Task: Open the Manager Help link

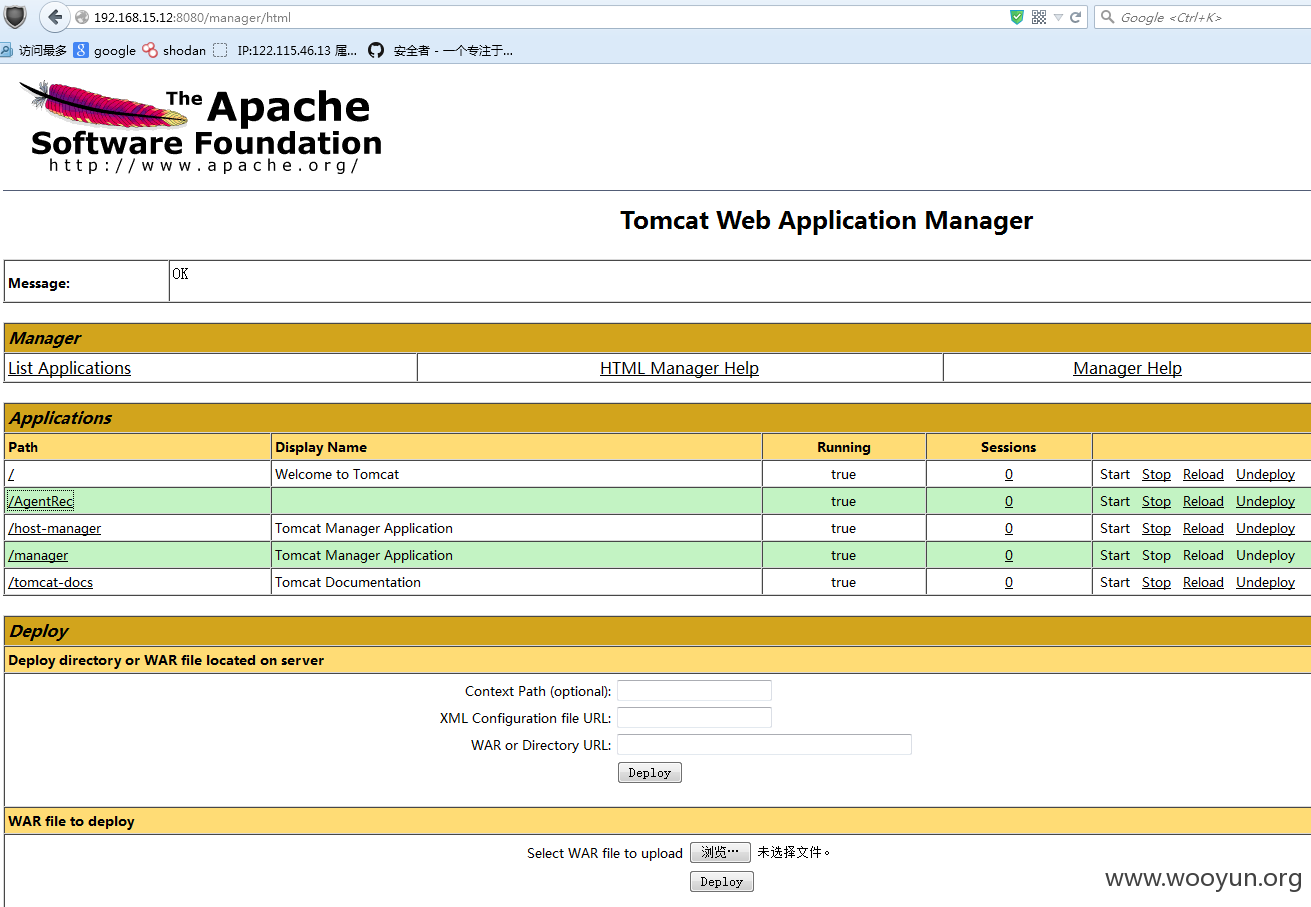Action: coord(1127,368)
